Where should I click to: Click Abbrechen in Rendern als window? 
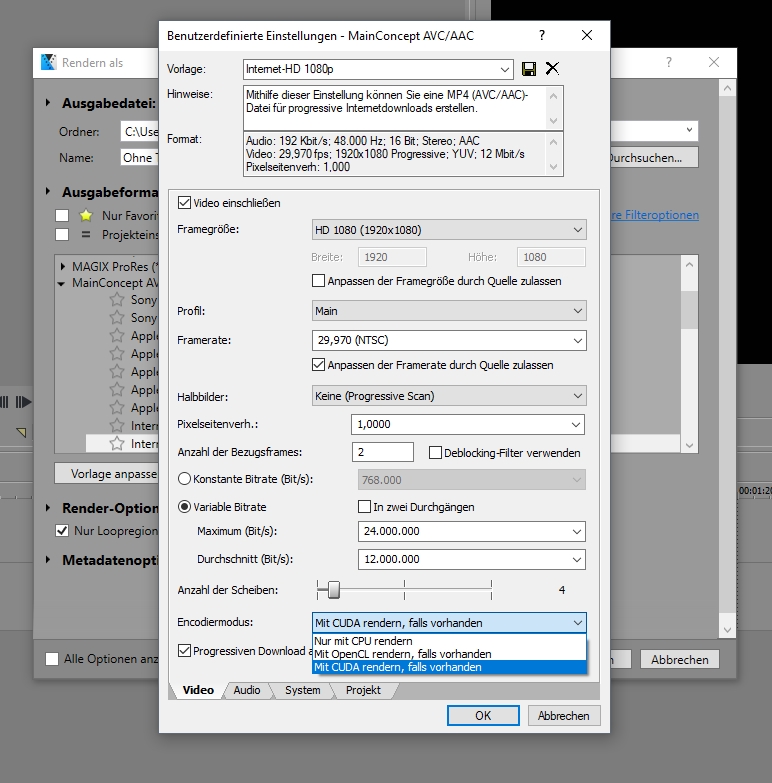680,659
